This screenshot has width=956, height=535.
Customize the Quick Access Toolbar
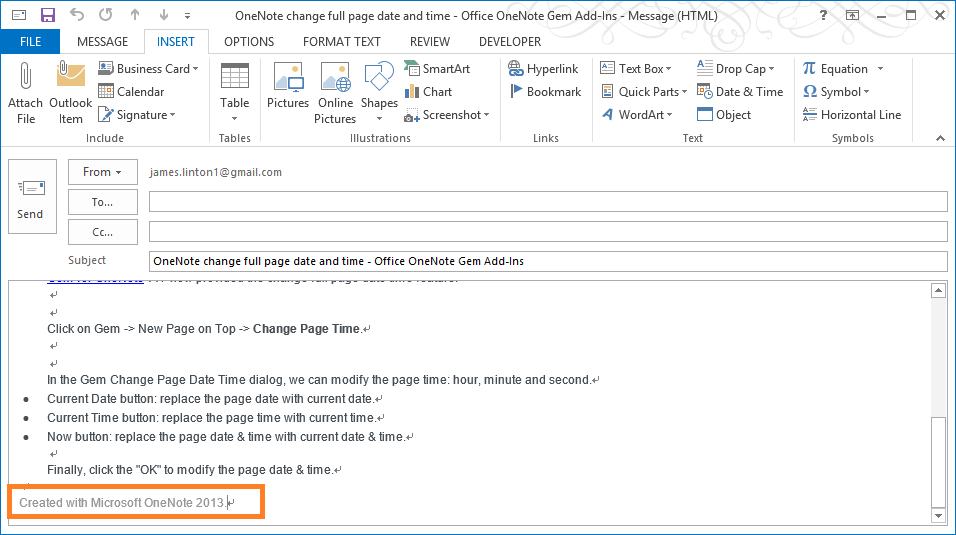(187, 16)
